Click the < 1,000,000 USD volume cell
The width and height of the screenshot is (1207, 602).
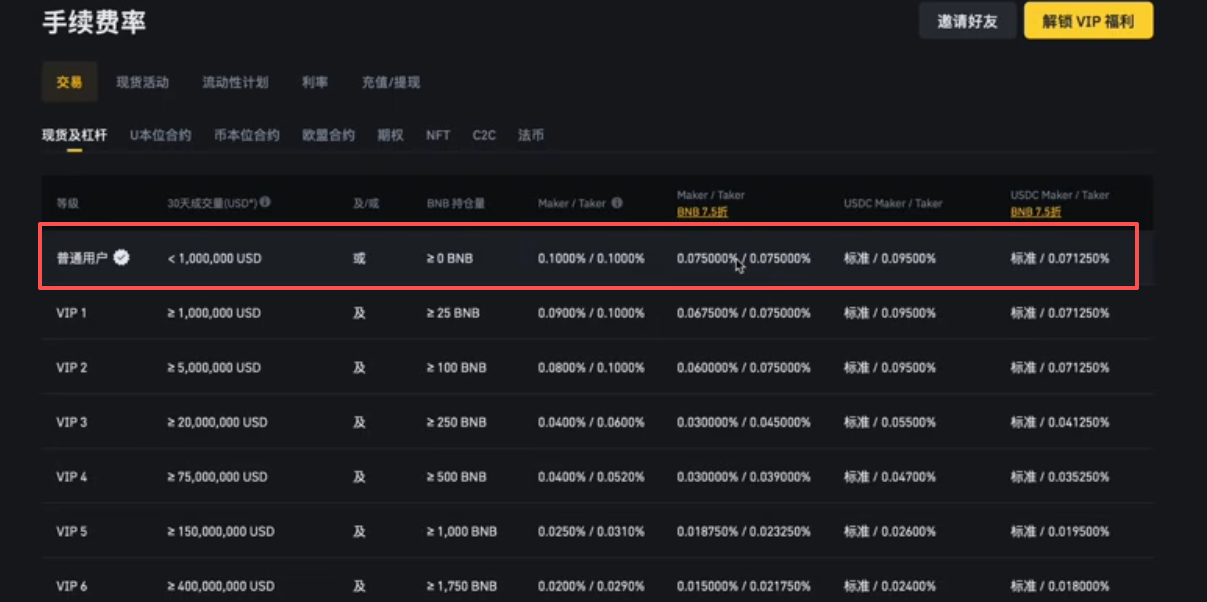pyautogui.click(x=214, y=258)
